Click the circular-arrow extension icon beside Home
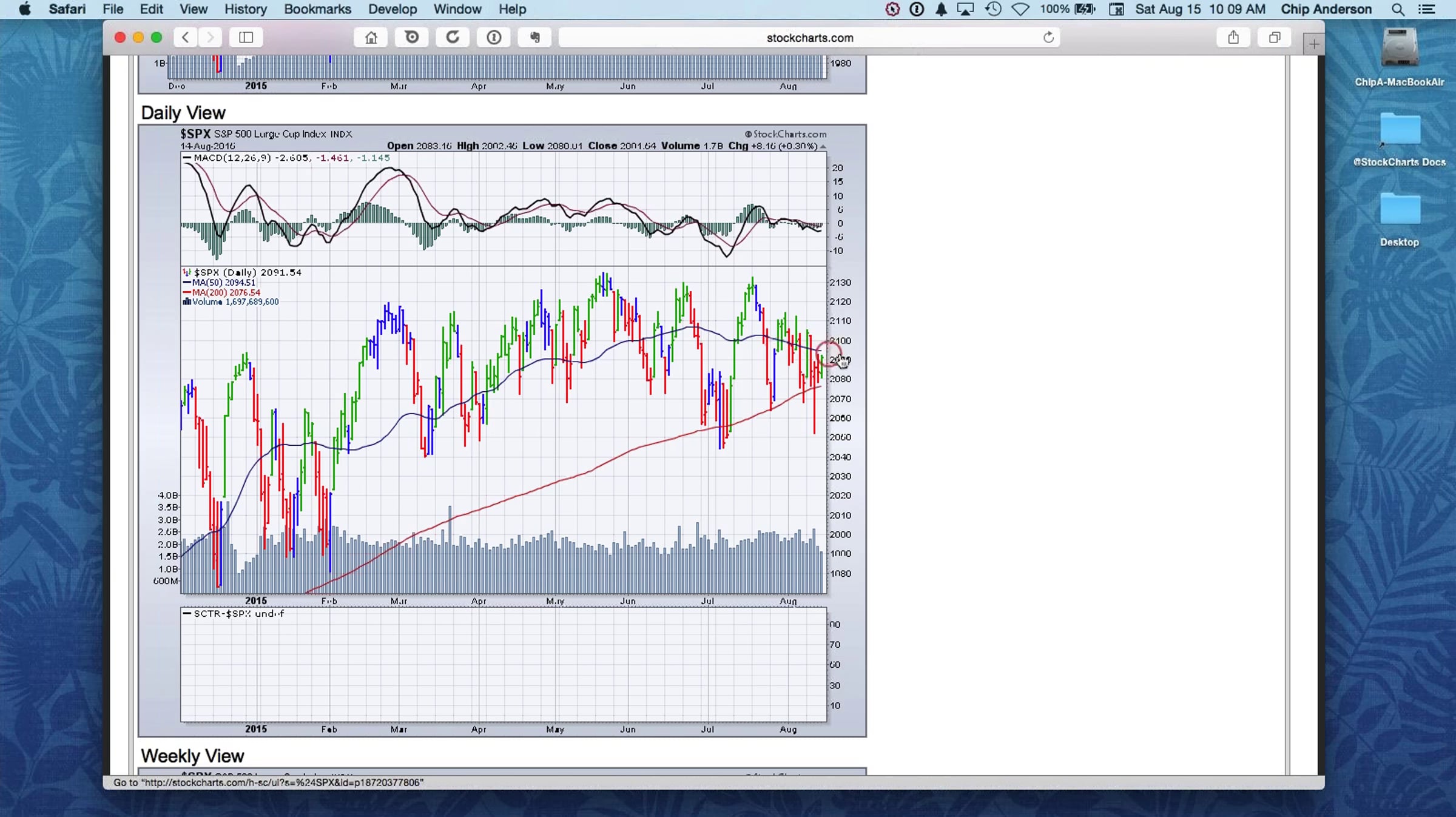The width and height of the screenshot is (1456, 817). pos(412,38)
